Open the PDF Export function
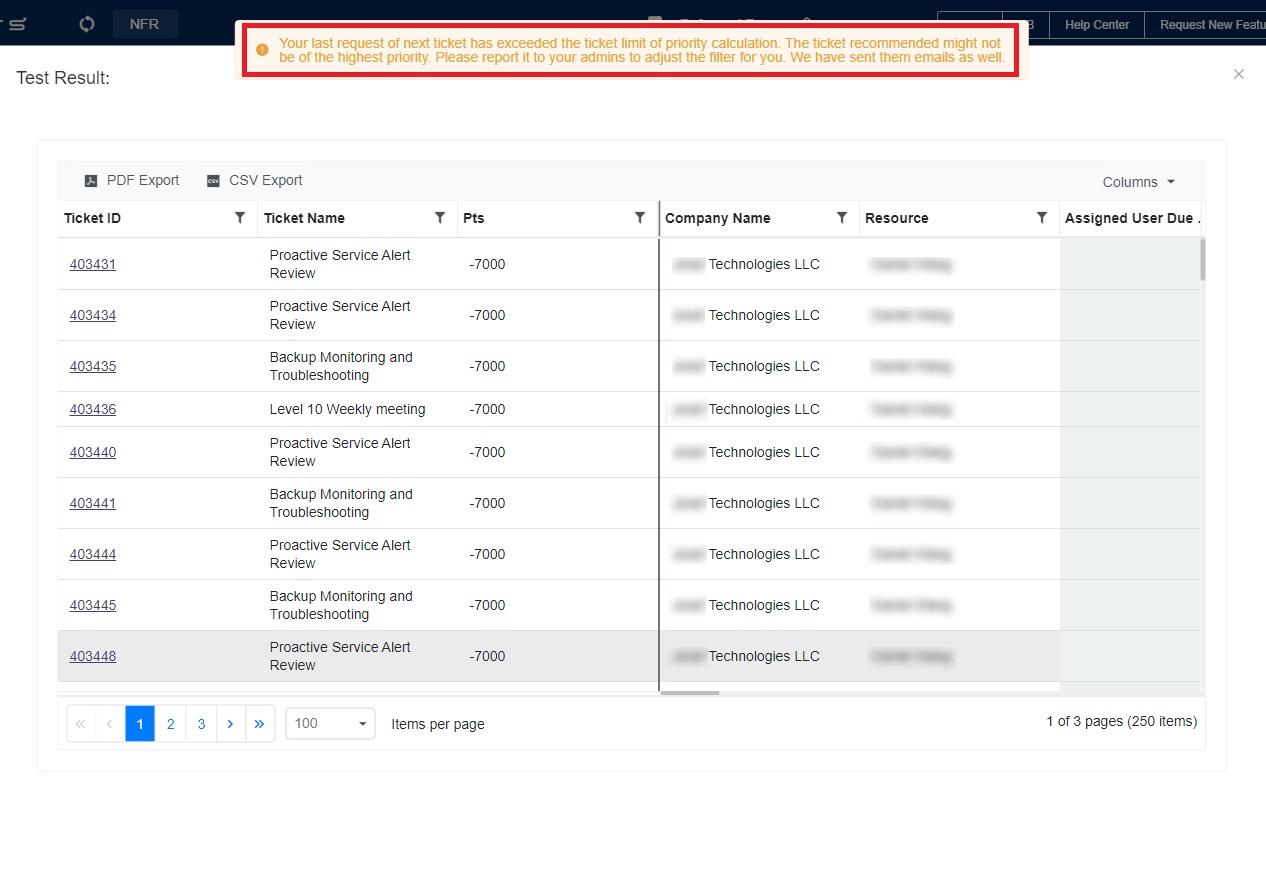This screenshot has height=869, width=1266. 132,180
